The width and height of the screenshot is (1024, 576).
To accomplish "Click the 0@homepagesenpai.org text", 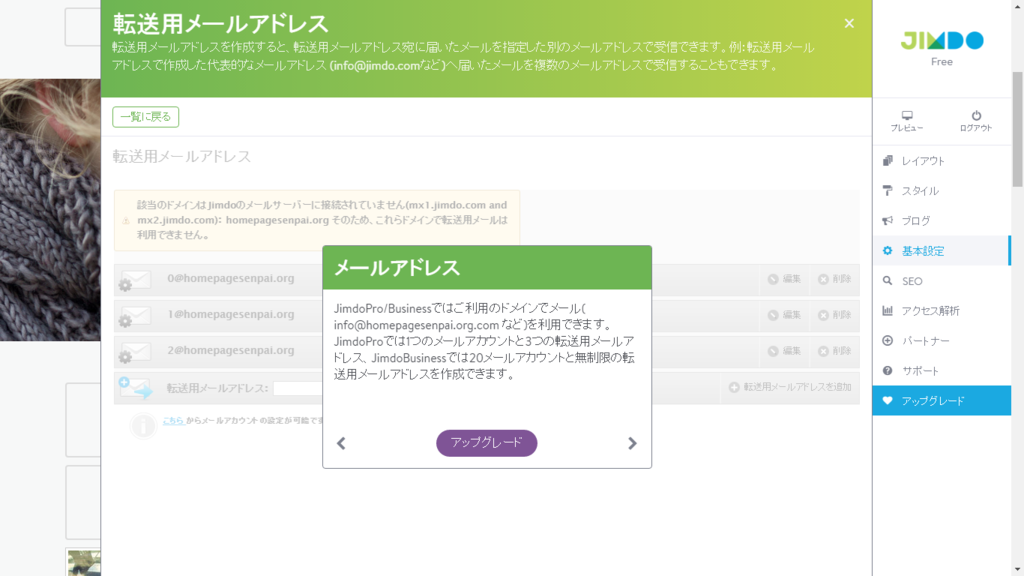I will click(231, 278).
